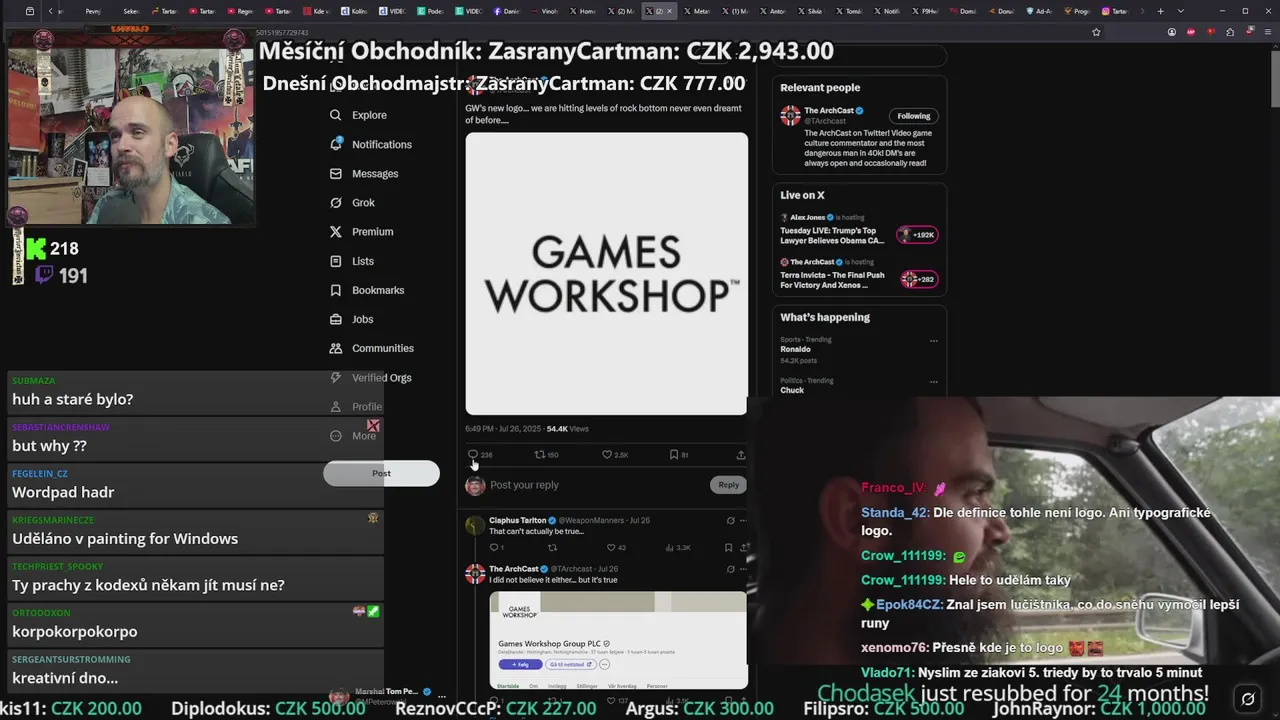Image resolution: width=1280 pixels, height=720 pixels.
Task: Bookmark the main tweet (81 bookmarks)
Action: (678, 454)
